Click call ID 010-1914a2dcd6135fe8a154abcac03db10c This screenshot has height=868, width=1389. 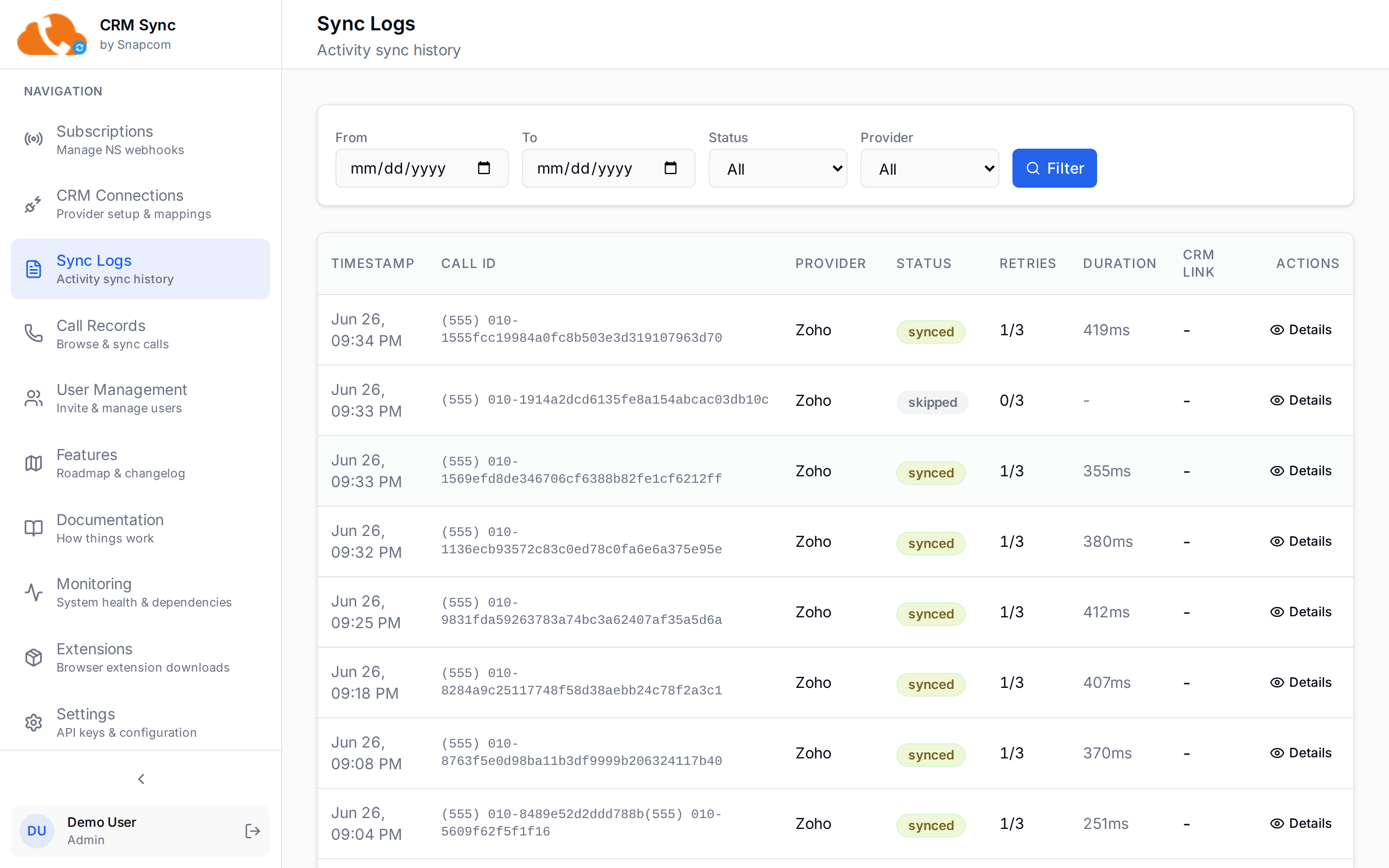tap(605, 400)
